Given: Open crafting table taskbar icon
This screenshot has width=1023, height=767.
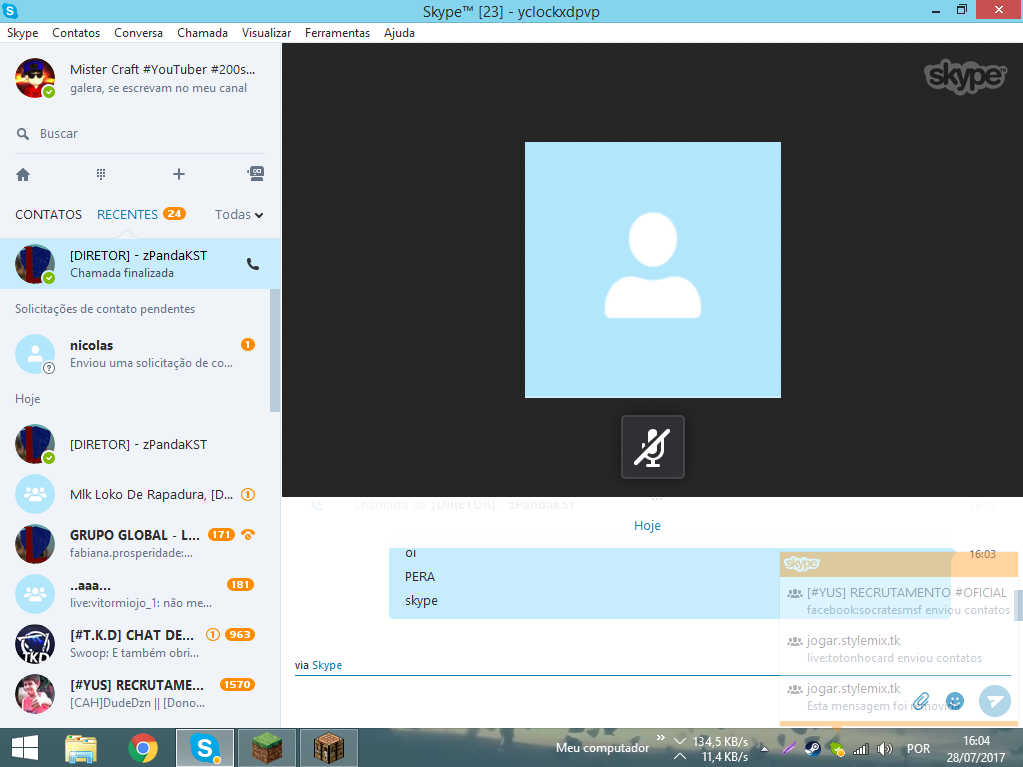Looking at the screenshot, I should [x=329, y=748].
